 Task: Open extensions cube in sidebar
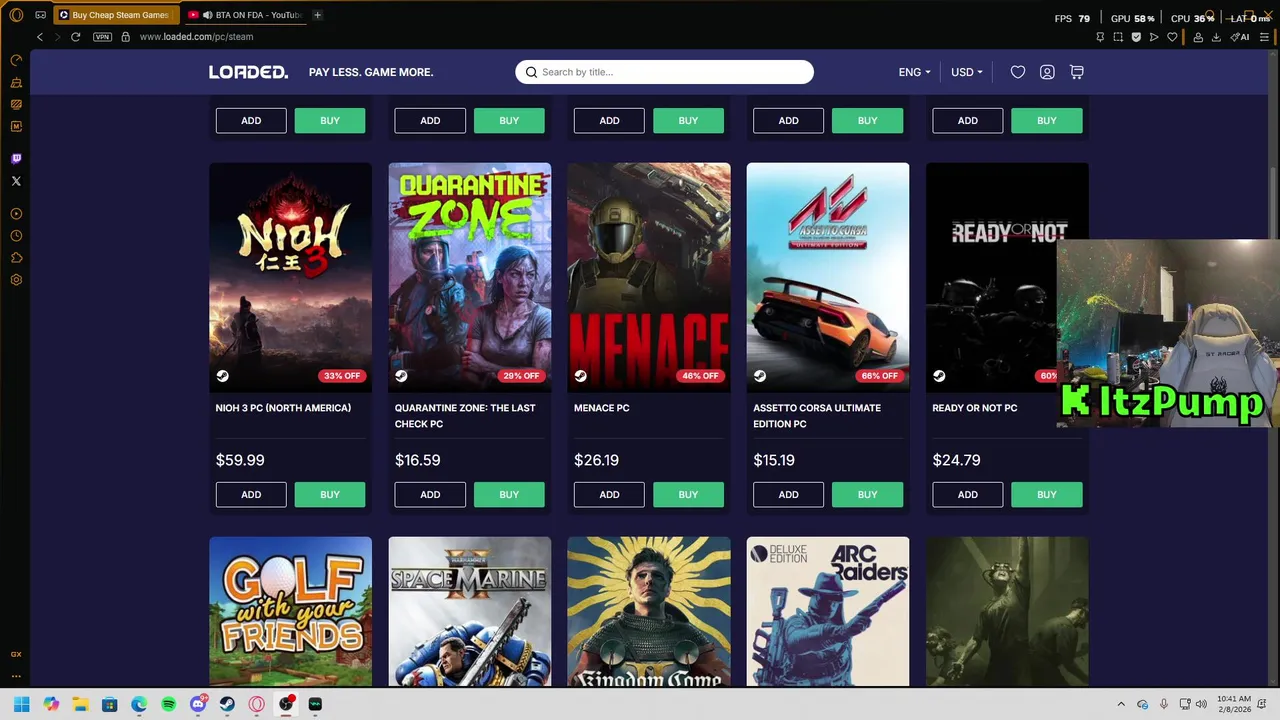(16, 258)
